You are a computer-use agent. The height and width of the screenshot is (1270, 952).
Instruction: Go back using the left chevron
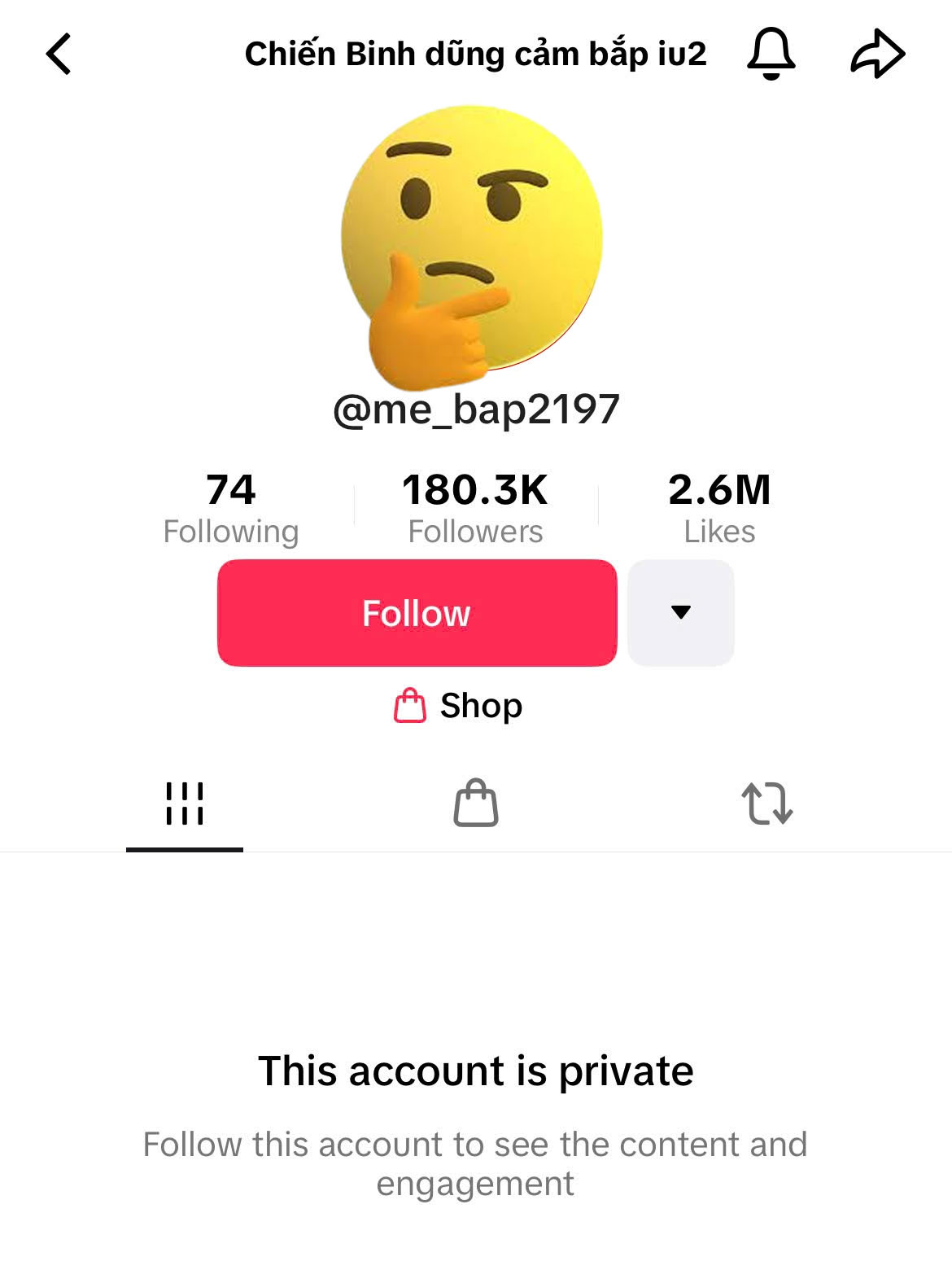59,54
